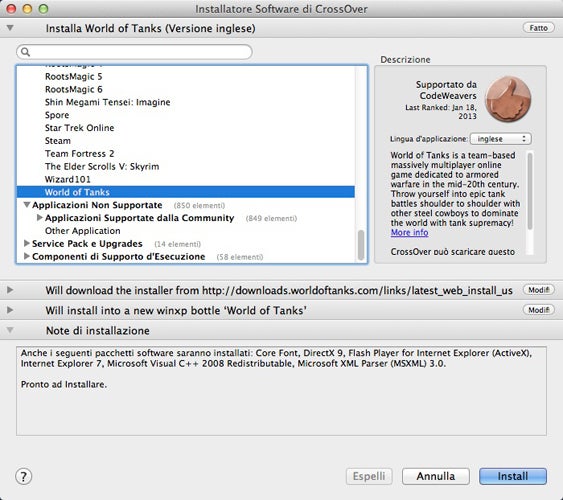Open the More info link

coord(409,233)
